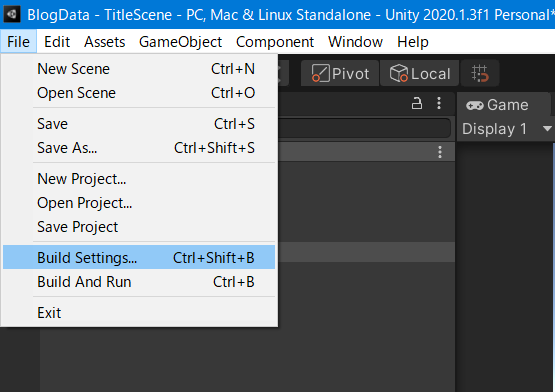555x392 pixels.
Task: Choose New Scene from File menu
Action: point(139,69)
